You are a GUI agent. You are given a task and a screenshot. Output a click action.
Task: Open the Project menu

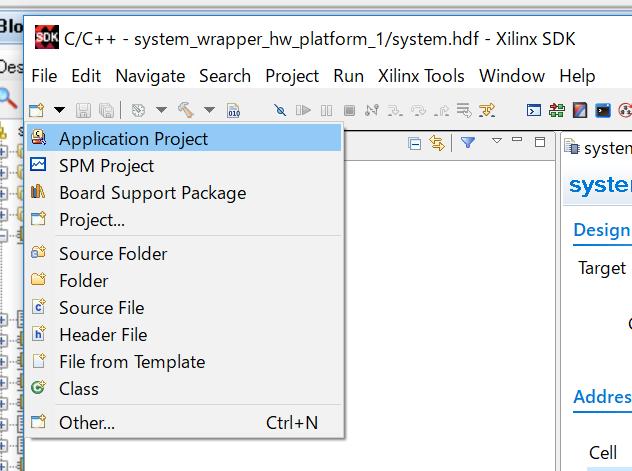(x=292, y=76)
